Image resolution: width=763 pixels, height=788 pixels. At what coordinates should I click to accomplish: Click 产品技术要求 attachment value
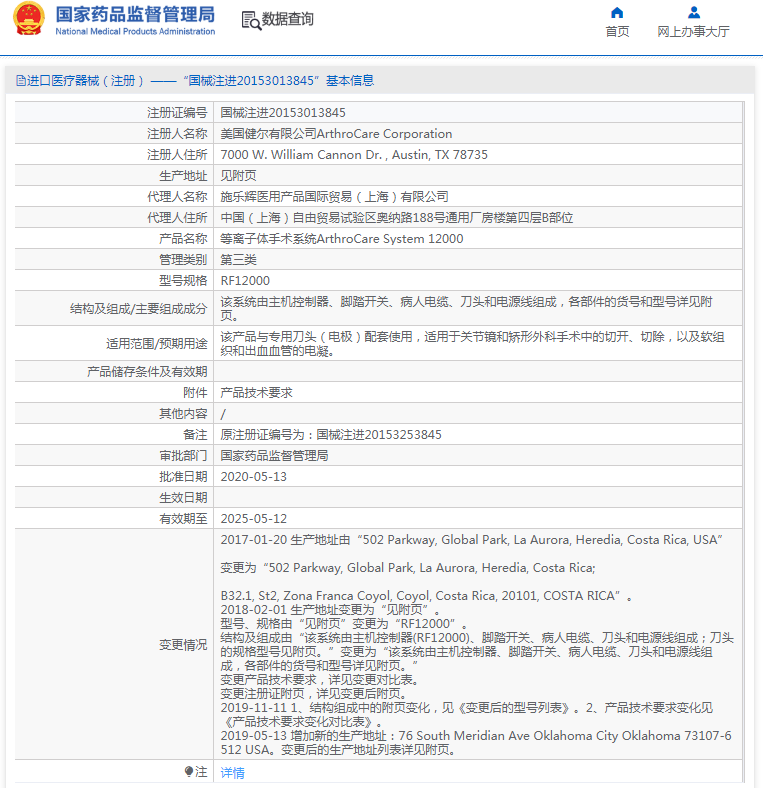click(x=256, y=393)
